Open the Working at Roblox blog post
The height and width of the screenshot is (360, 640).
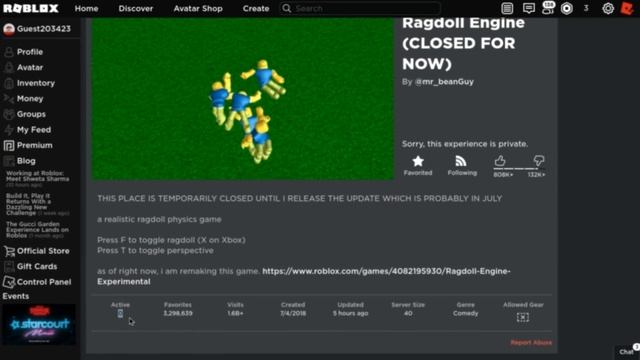(x=37, y=179)
